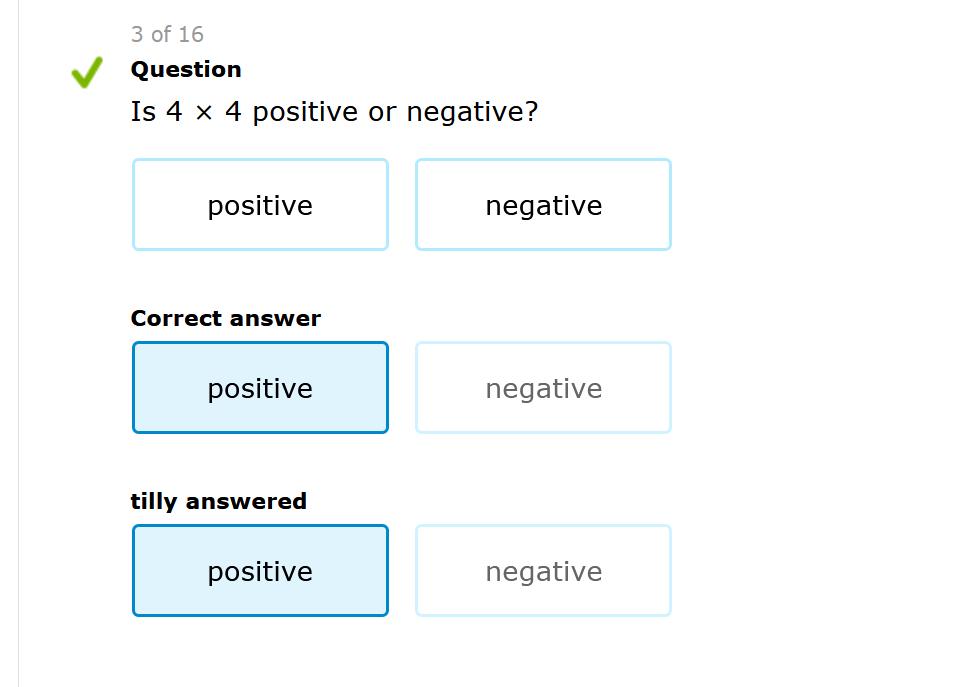Select the top 'positive' answer choice
This screenshot has height=687, width=960.
pos(260,205)
